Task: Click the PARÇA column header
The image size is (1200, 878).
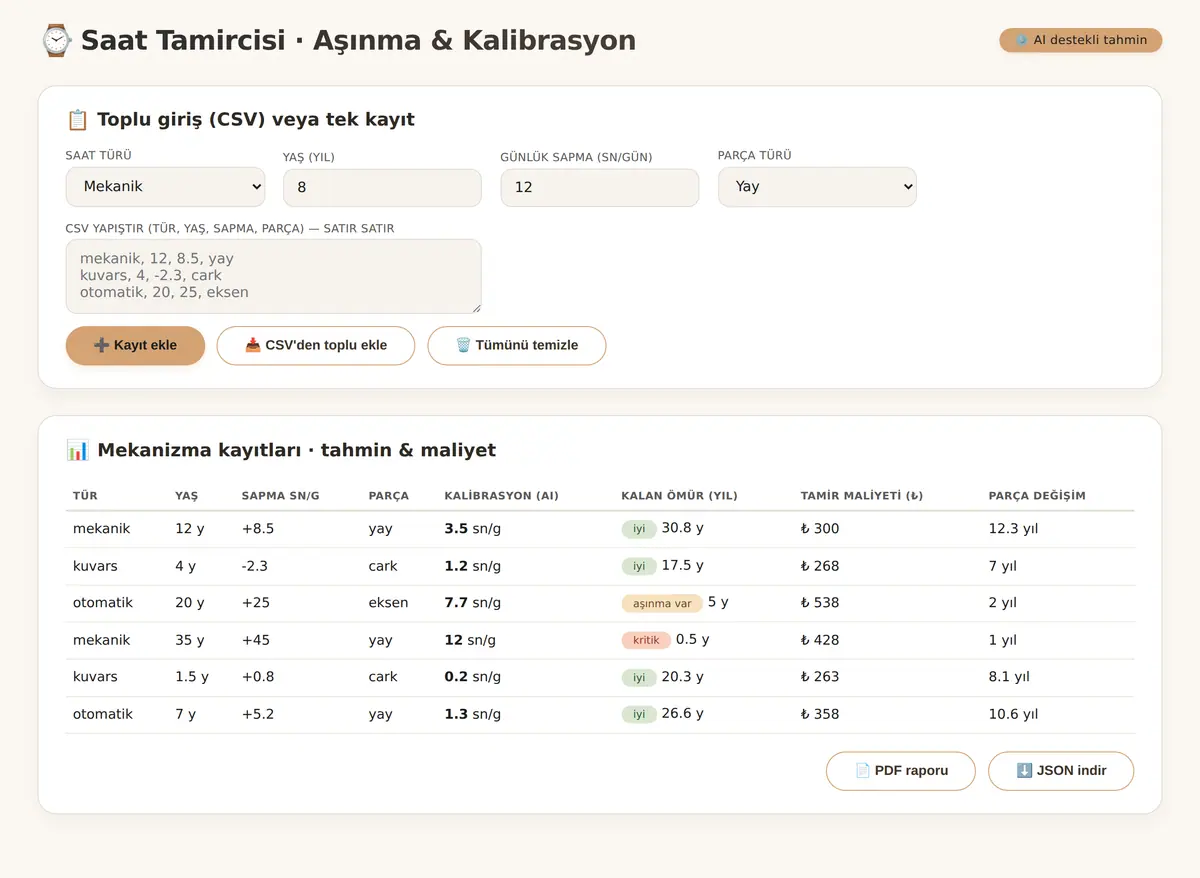Action: (x=388, y=496)
